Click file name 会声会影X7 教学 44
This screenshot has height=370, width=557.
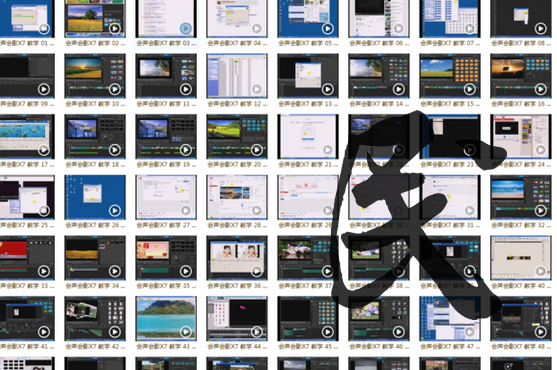click(x=237, y=347)
